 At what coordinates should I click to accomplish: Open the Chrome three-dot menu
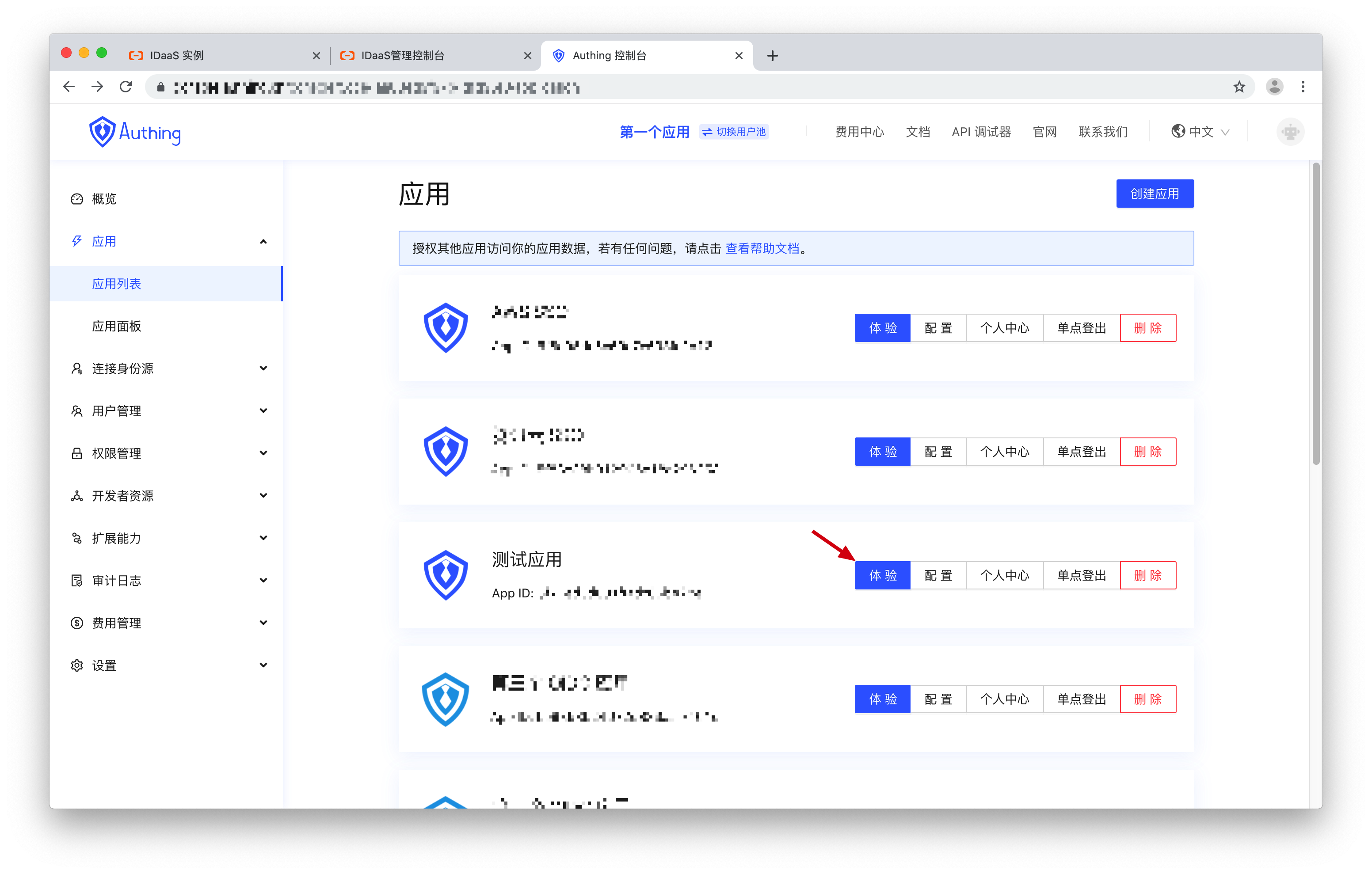coord(1303,87)
